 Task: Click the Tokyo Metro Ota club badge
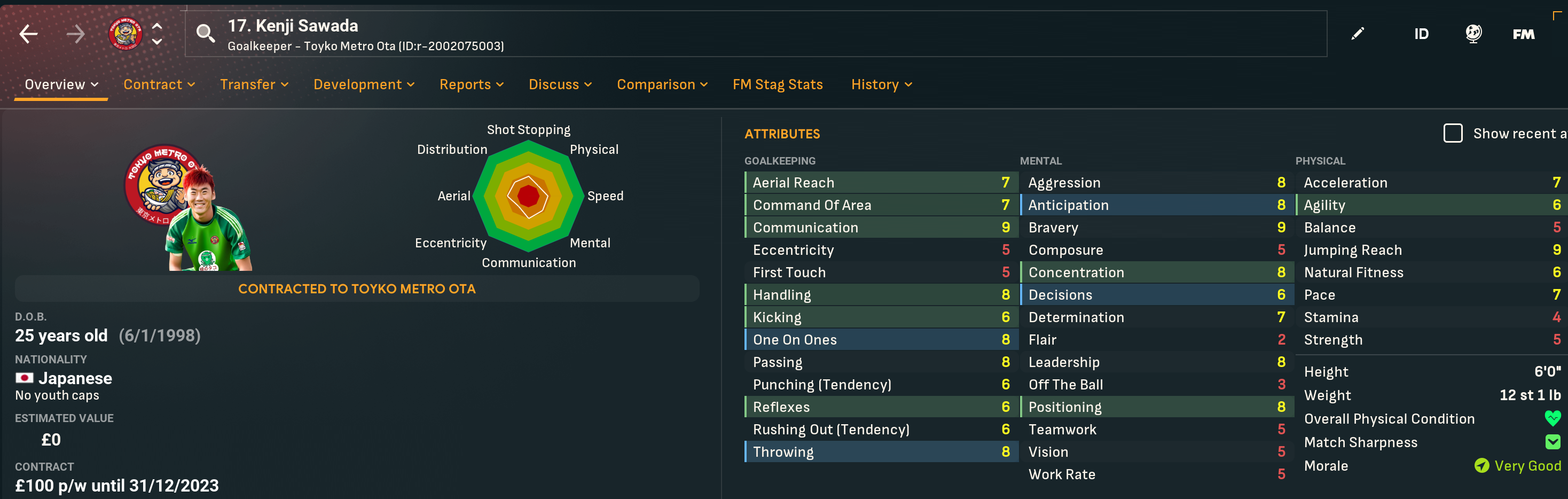click(125, 34)
